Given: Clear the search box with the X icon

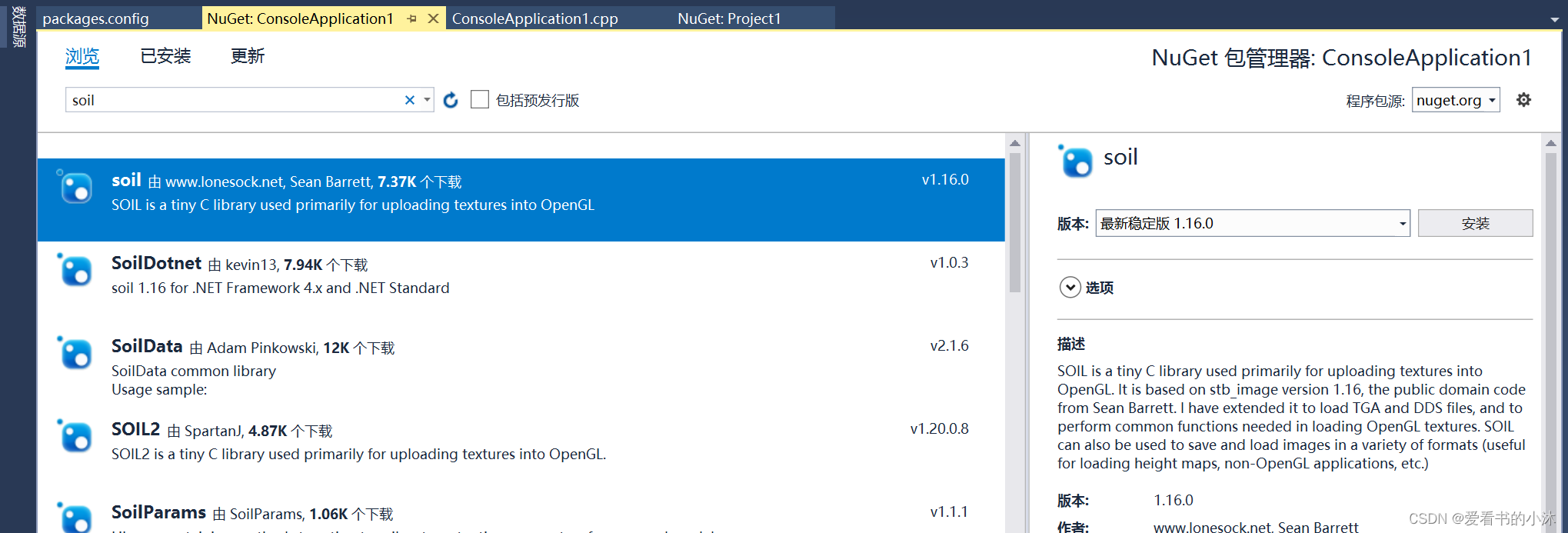Looking at the screenshot, I should click(x=409, y=99).
